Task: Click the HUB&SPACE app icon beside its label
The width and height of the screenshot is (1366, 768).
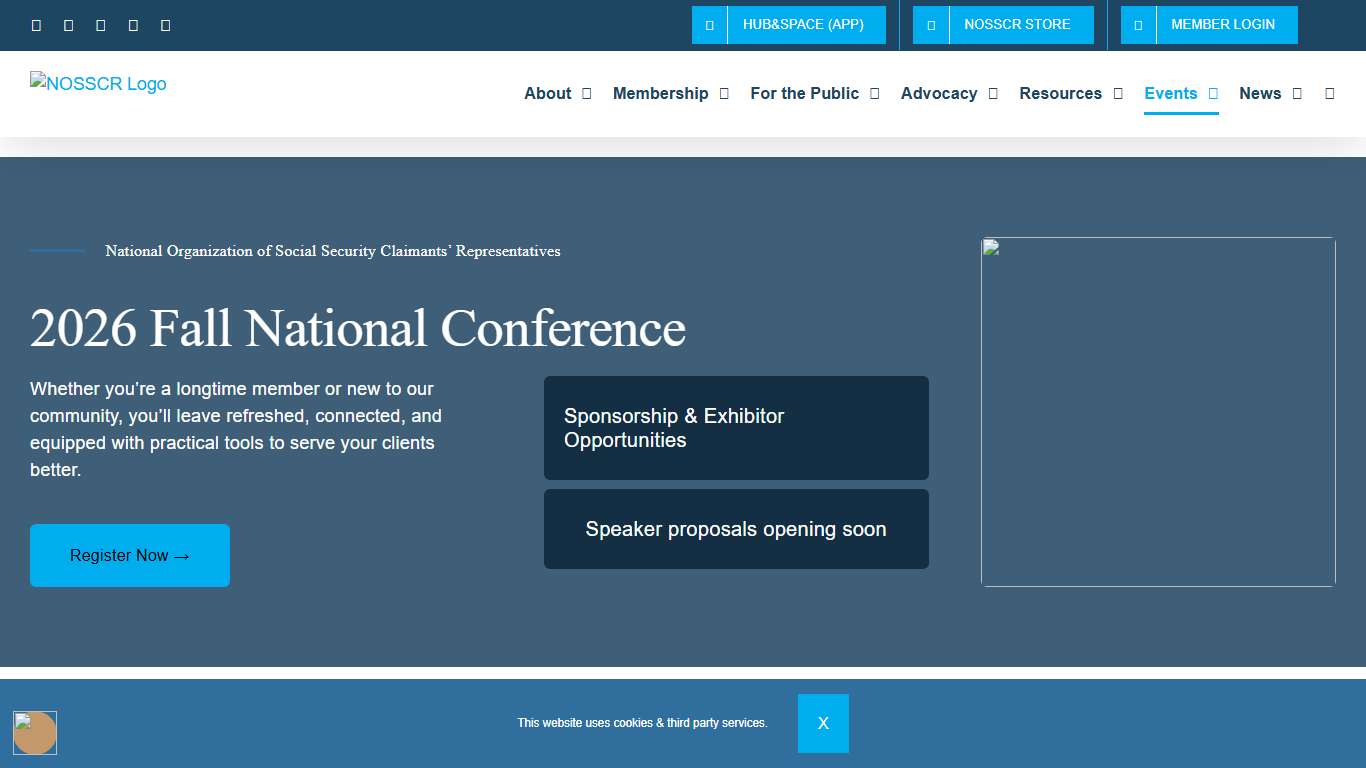Action: click(709, 25)
